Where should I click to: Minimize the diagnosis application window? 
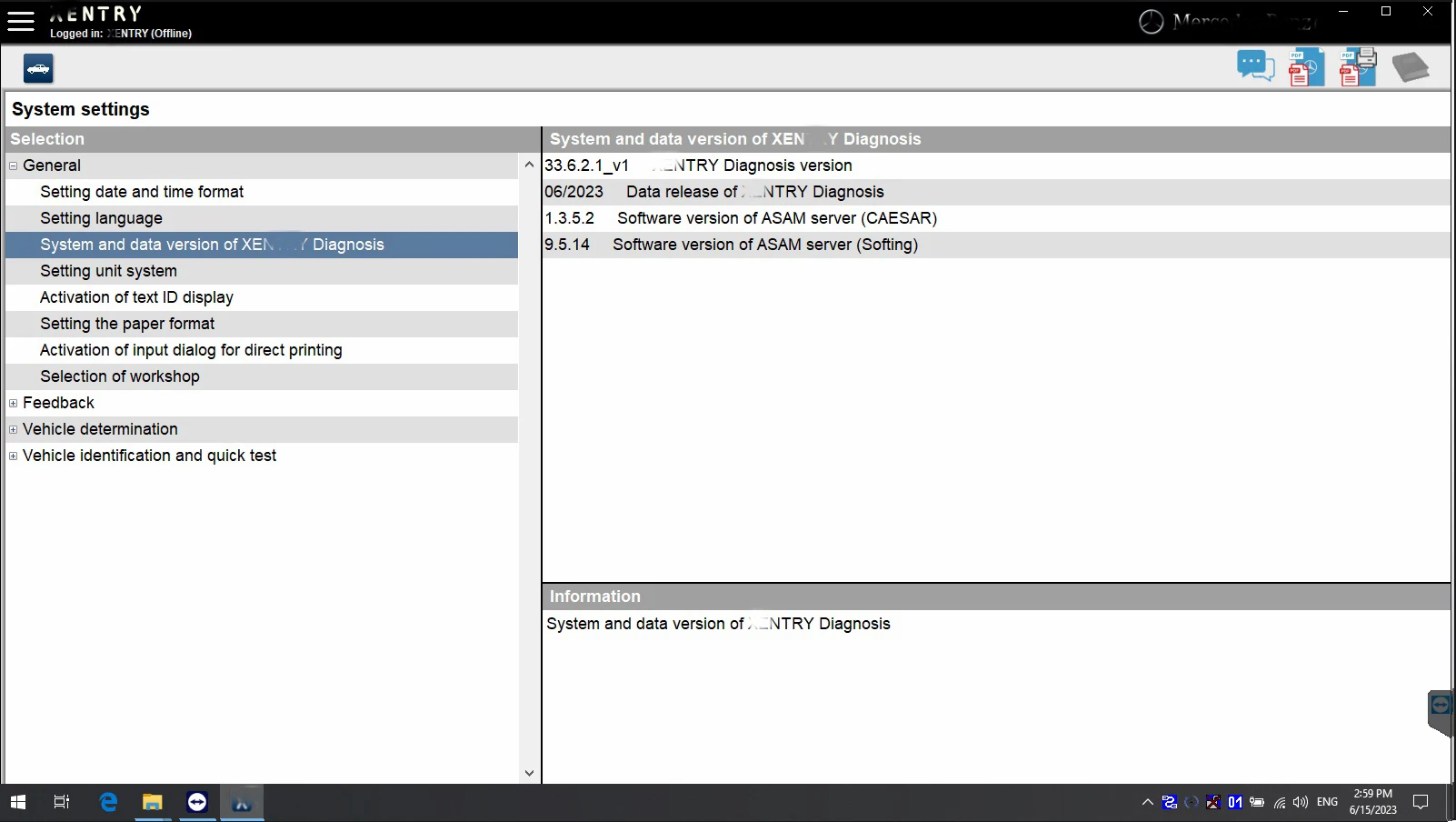[x=1343, y=12]
